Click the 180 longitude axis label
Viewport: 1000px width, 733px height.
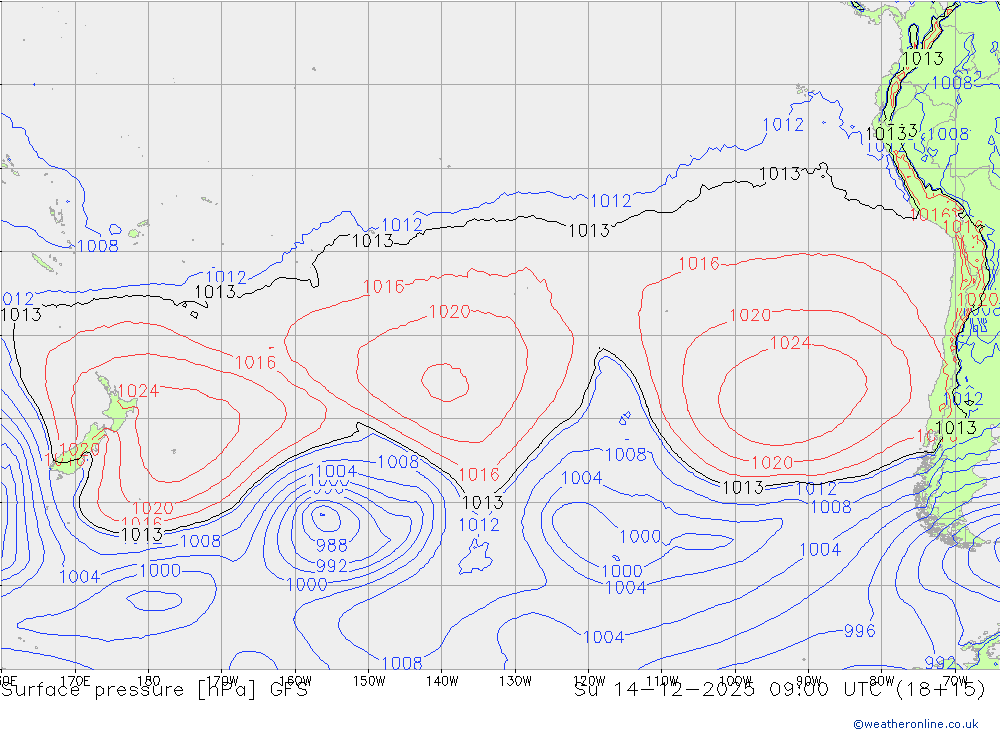coord(149,681)
